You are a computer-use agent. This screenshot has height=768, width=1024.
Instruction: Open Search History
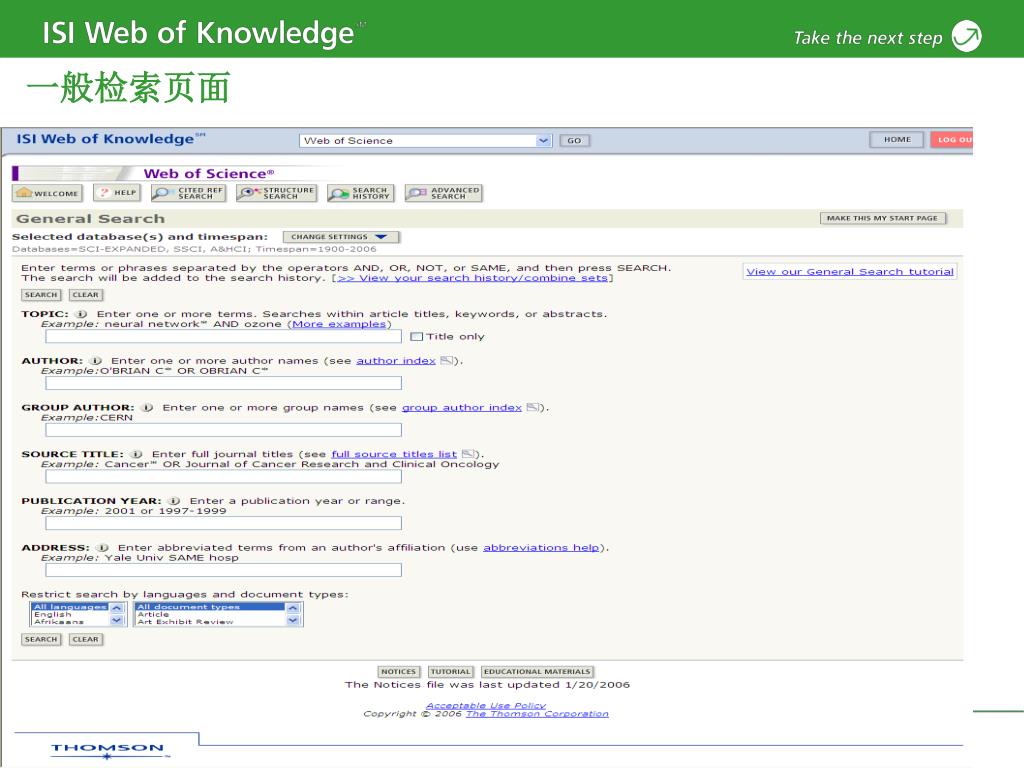[360, 193]
